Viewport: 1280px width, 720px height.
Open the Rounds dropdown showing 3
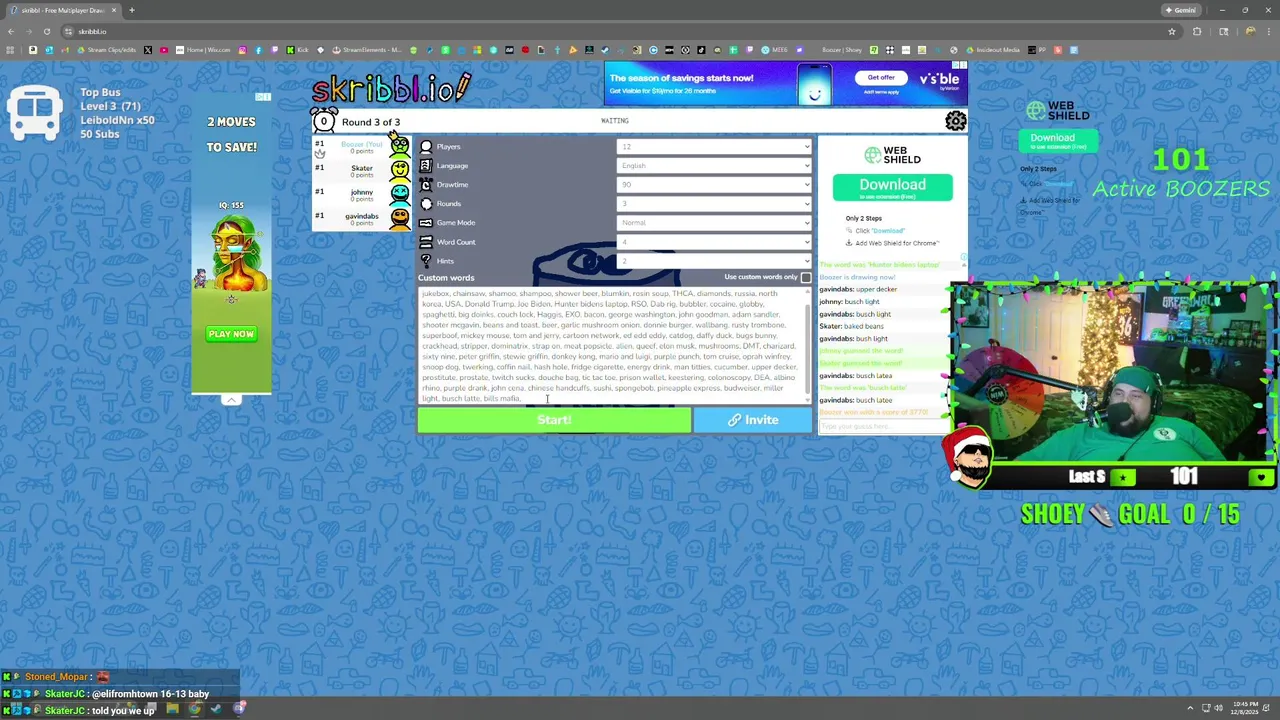pyautogui.click(x=714, y=204)
